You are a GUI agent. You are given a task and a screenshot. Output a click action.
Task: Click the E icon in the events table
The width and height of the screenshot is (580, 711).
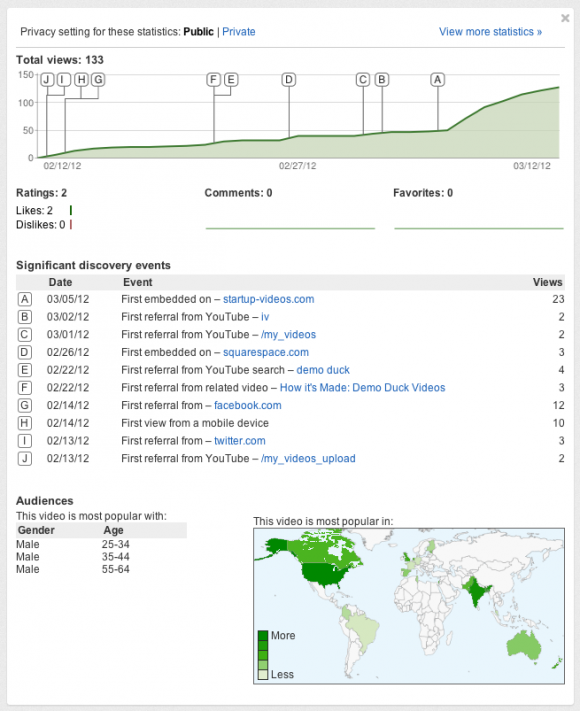coord(24,370)
